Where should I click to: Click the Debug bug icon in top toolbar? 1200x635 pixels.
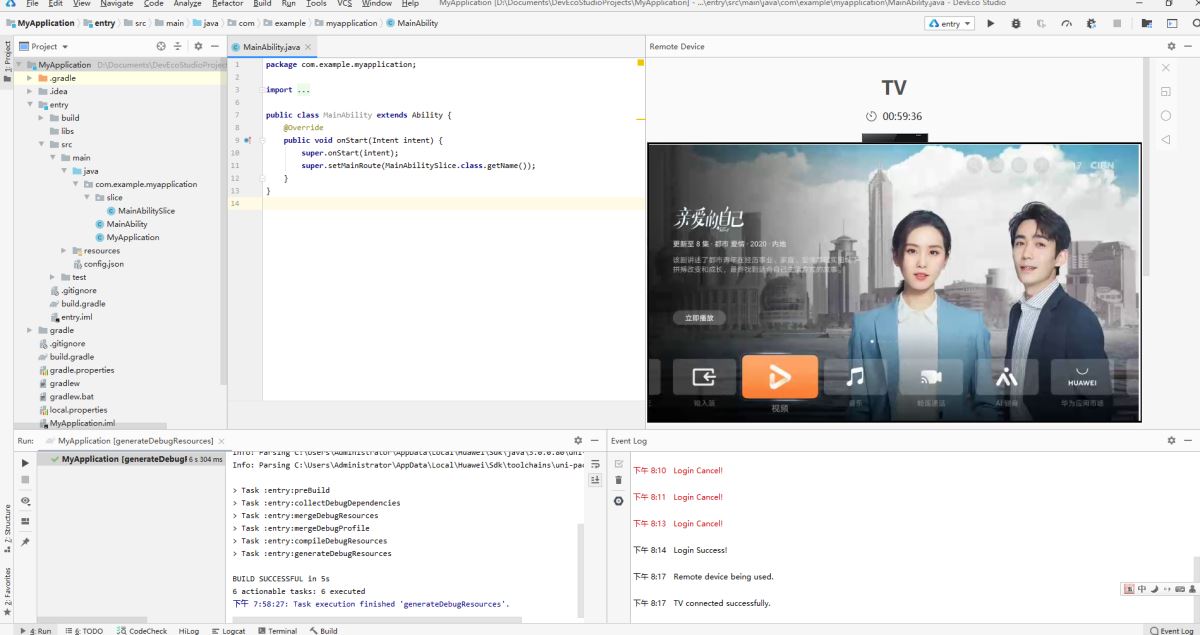pos(1016,23)
